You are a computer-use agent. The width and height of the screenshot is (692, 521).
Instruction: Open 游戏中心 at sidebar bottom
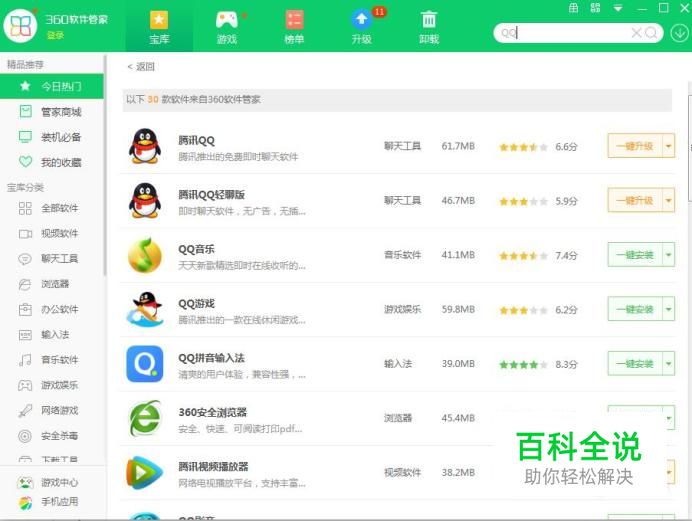pyautogui.click(x=48, y=482)
